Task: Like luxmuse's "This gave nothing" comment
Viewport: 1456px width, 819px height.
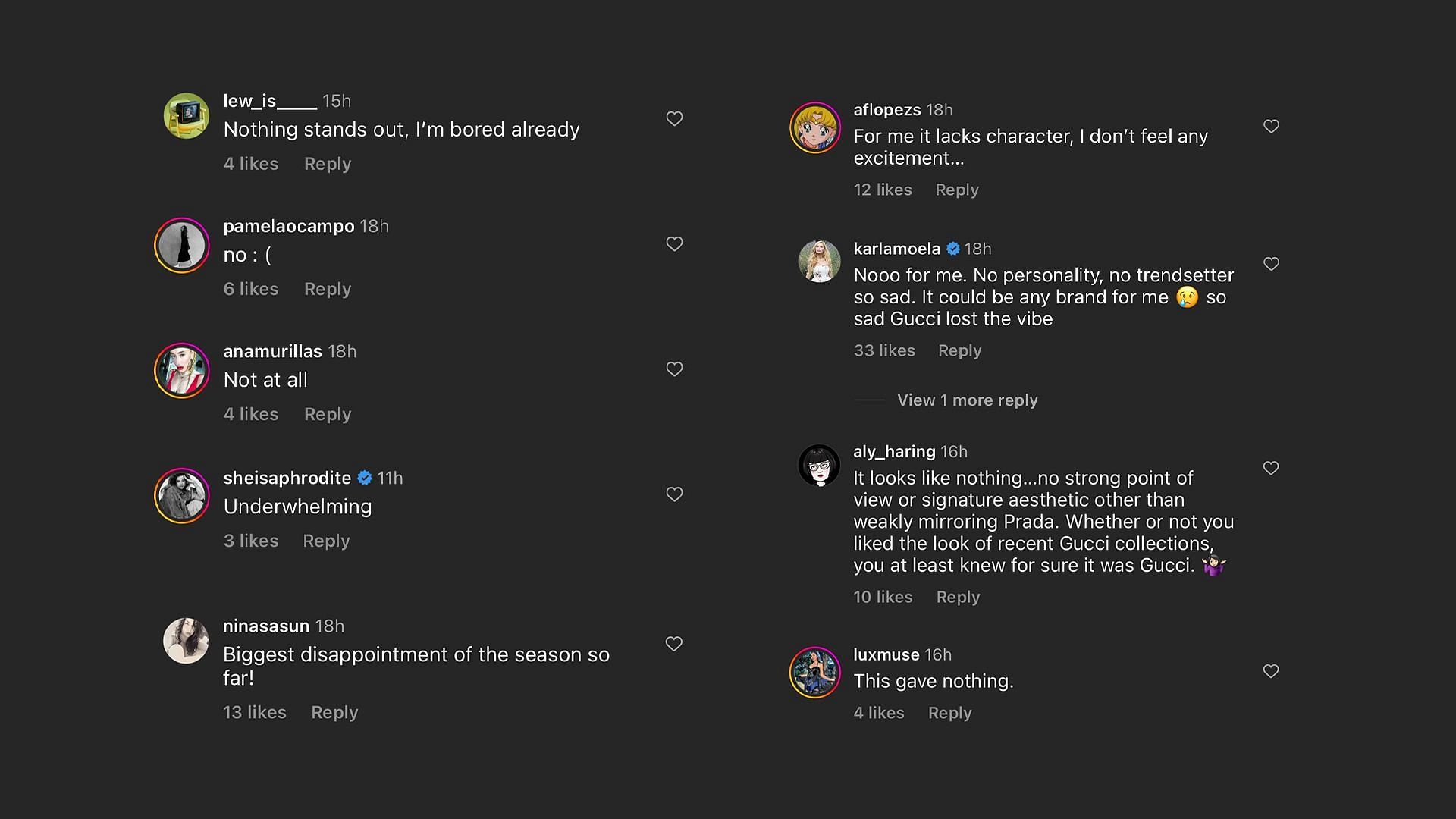Action: (x=1271, y=670)
